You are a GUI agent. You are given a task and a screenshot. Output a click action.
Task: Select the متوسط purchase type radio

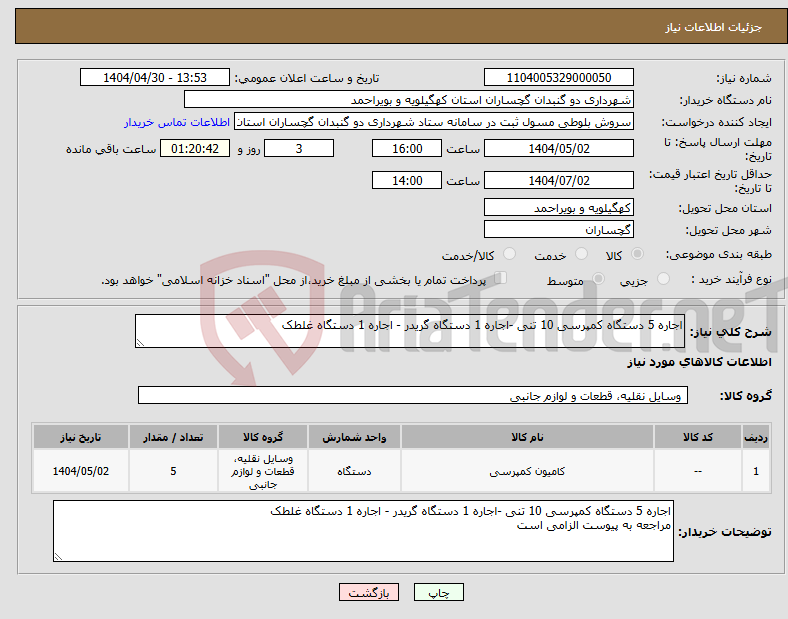coord(598,279)
